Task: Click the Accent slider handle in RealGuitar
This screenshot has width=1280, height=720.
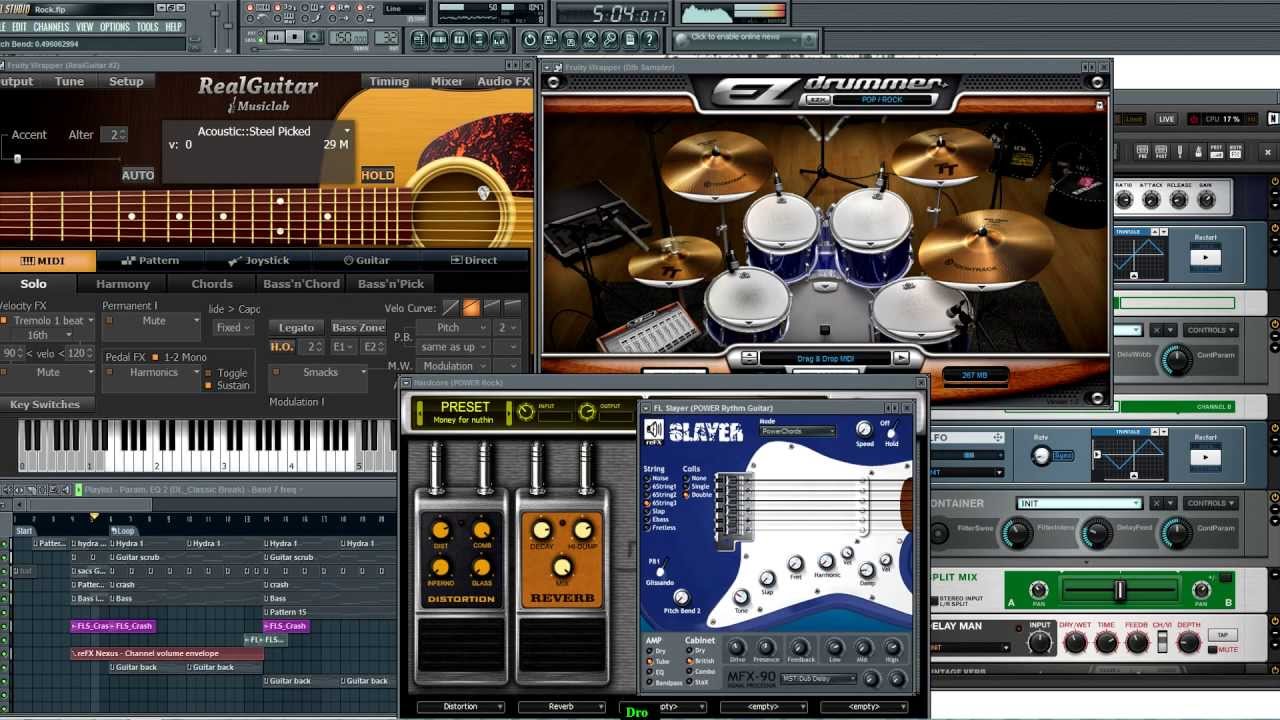Action: pos(17,158)
